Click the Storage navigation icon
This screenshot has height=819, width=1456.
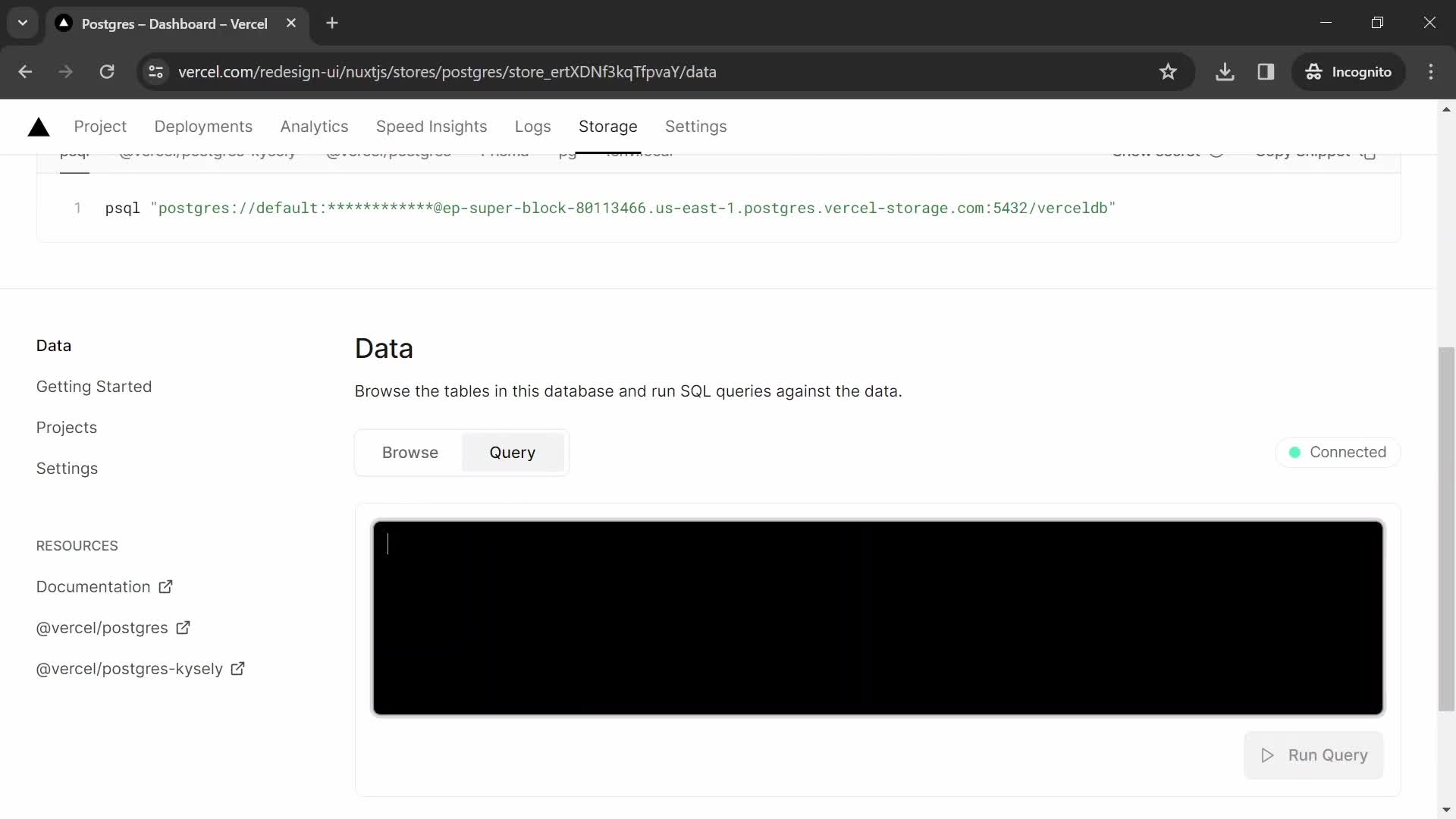click(608, 126)
